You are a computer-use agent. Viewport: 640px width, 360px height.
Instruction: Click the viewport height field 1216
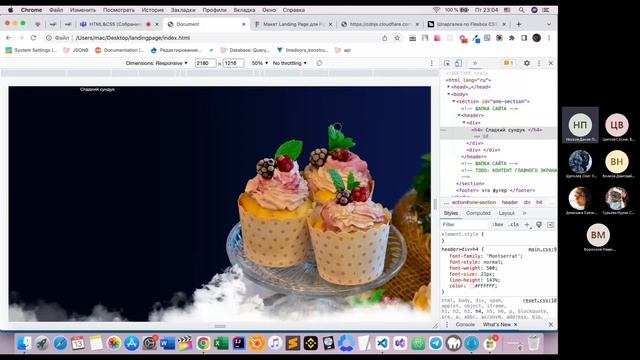[x=233, y=63]
